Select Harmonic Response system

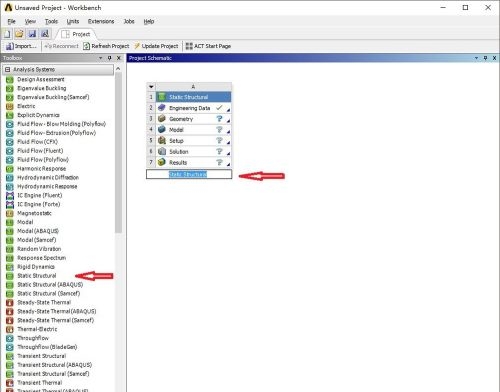pos(42,169)
